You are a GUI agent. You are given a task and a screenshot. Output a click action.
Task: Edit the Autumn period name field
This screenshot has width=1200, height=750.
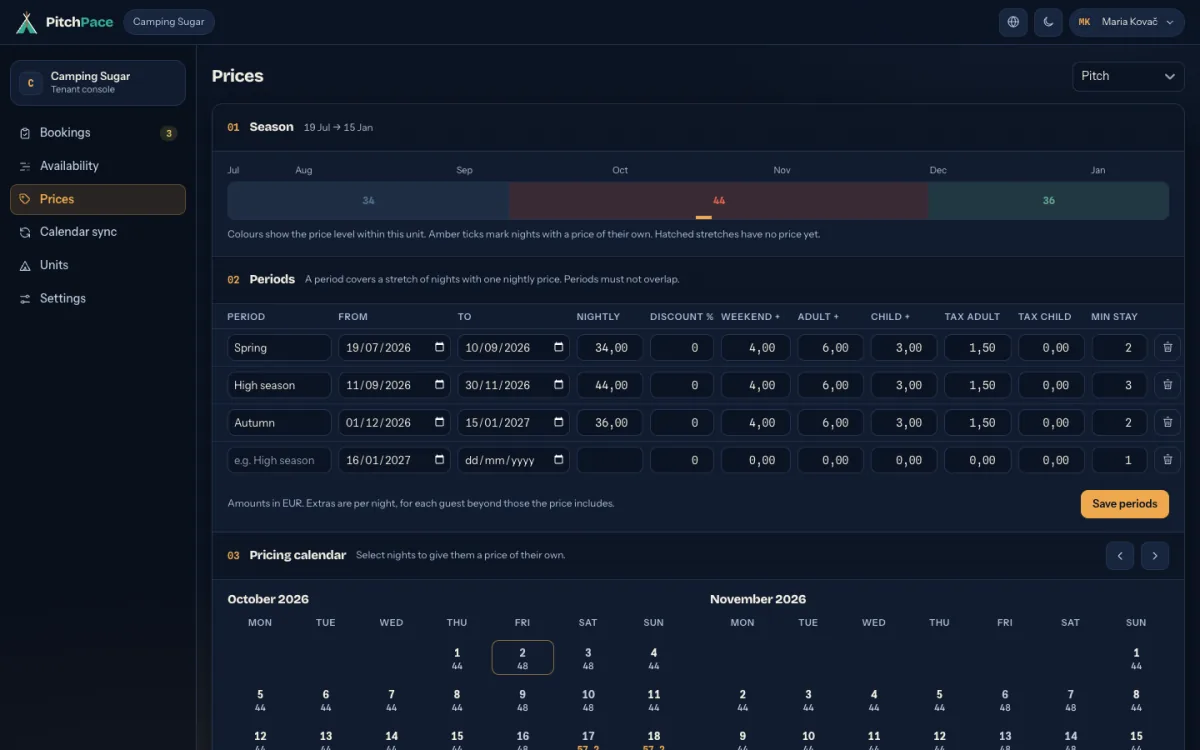click(279, 423)
